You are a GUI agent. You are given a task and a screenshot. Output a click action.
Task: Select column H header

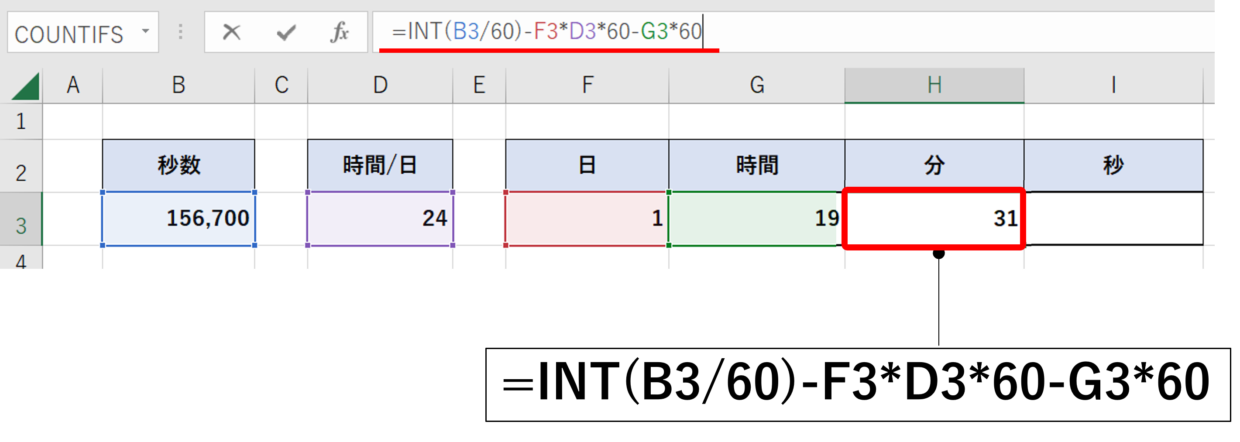[x=934, y=86]
